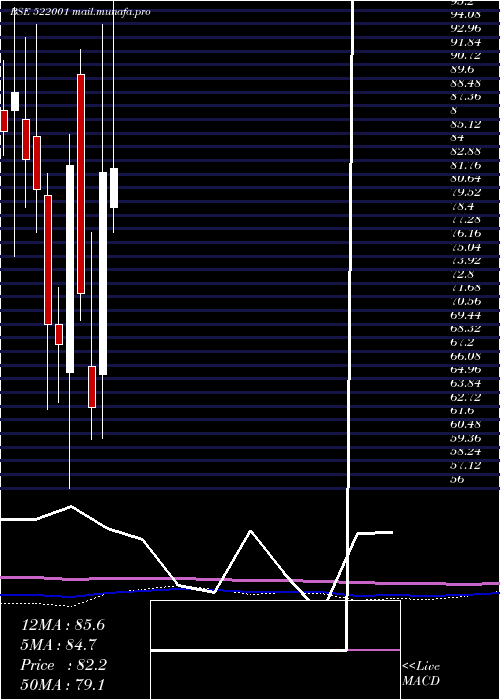Click the 89.6 price axis label
Screen dimensions: 500x700
click(x=462, y=69)
